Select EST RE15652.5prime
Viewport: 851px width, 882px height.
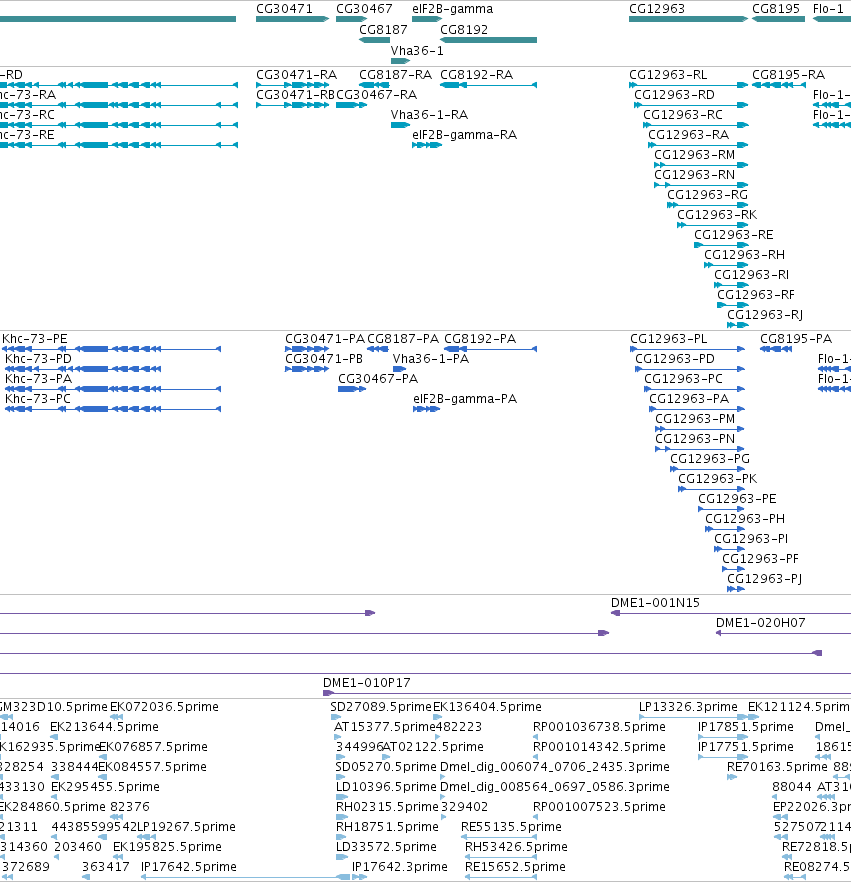tap(515, 867)
